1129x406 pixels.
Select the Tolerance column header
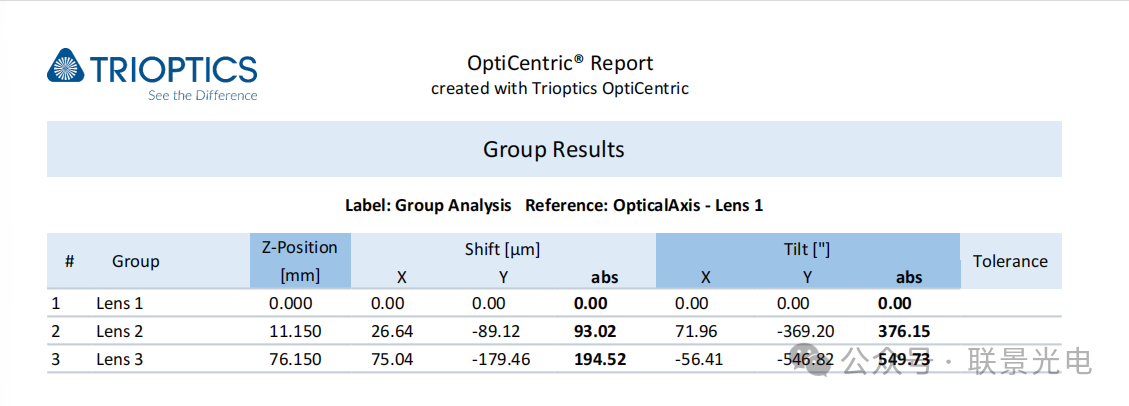pos(1010,261)
